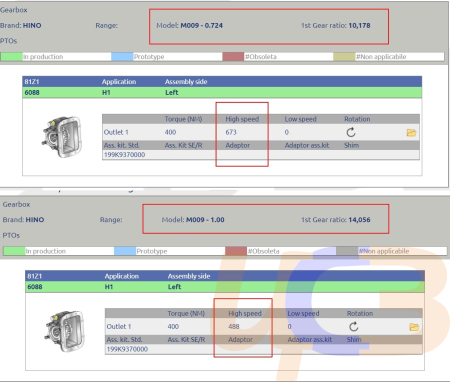Click the 6088 code in the M009 - 1.00 panel
The height and width of the screenshot is (382, 450).
pos(35,287)
